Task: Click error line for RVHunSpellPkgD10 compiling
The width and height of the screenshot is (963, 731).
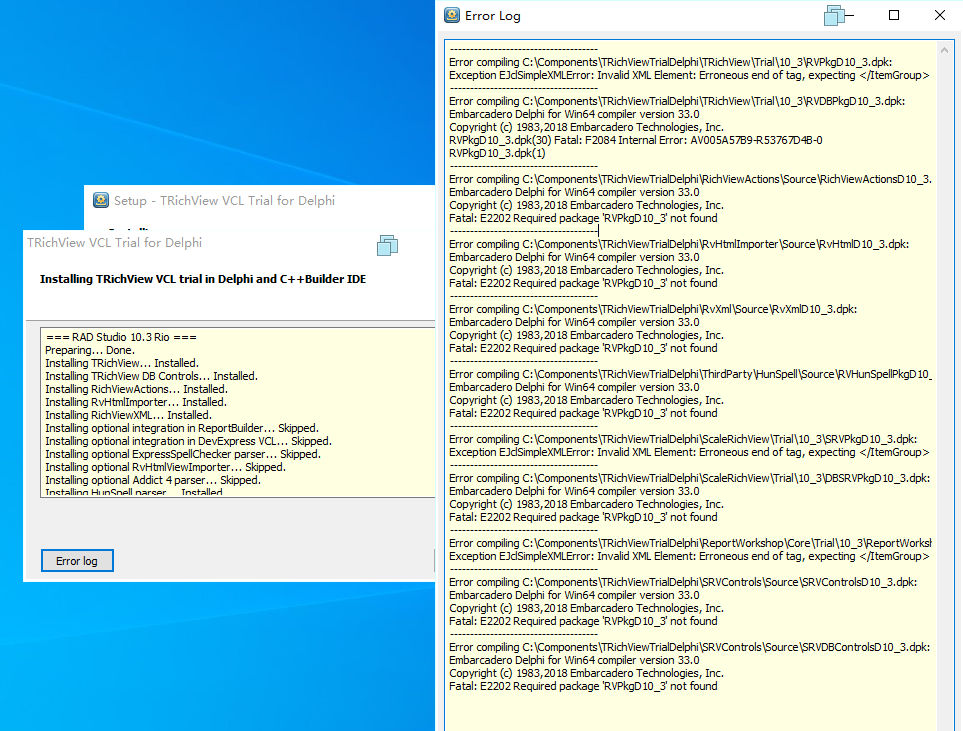Action: click(690, 374)
